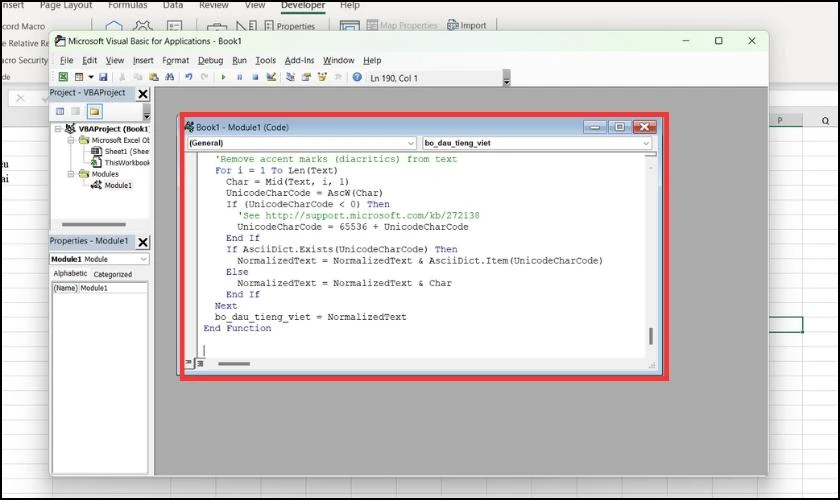The image size is (840, 500).
Task: Open the Project panel toolbar options arrow
Action: click(146, 115)
